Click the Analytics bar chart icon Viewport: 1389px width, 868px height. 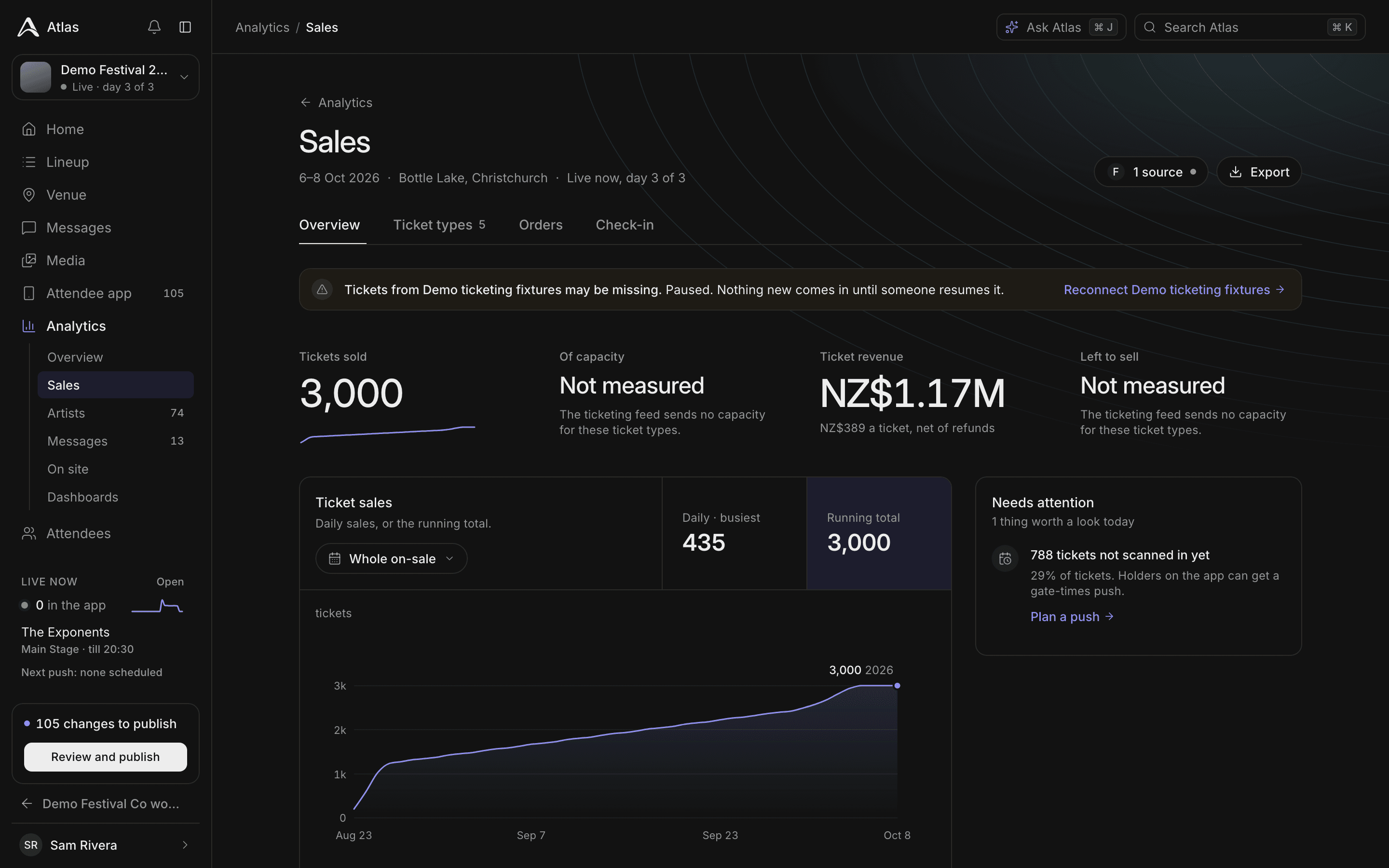pos(29,325)
